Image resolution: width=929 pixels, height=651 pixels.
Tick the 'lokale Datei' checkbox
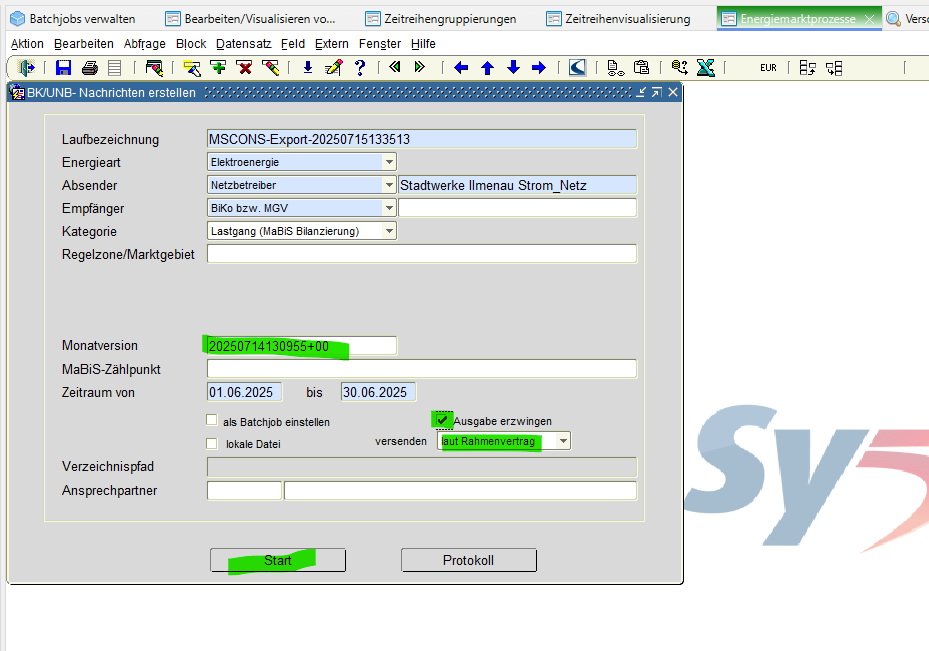(x=212, y=443)
